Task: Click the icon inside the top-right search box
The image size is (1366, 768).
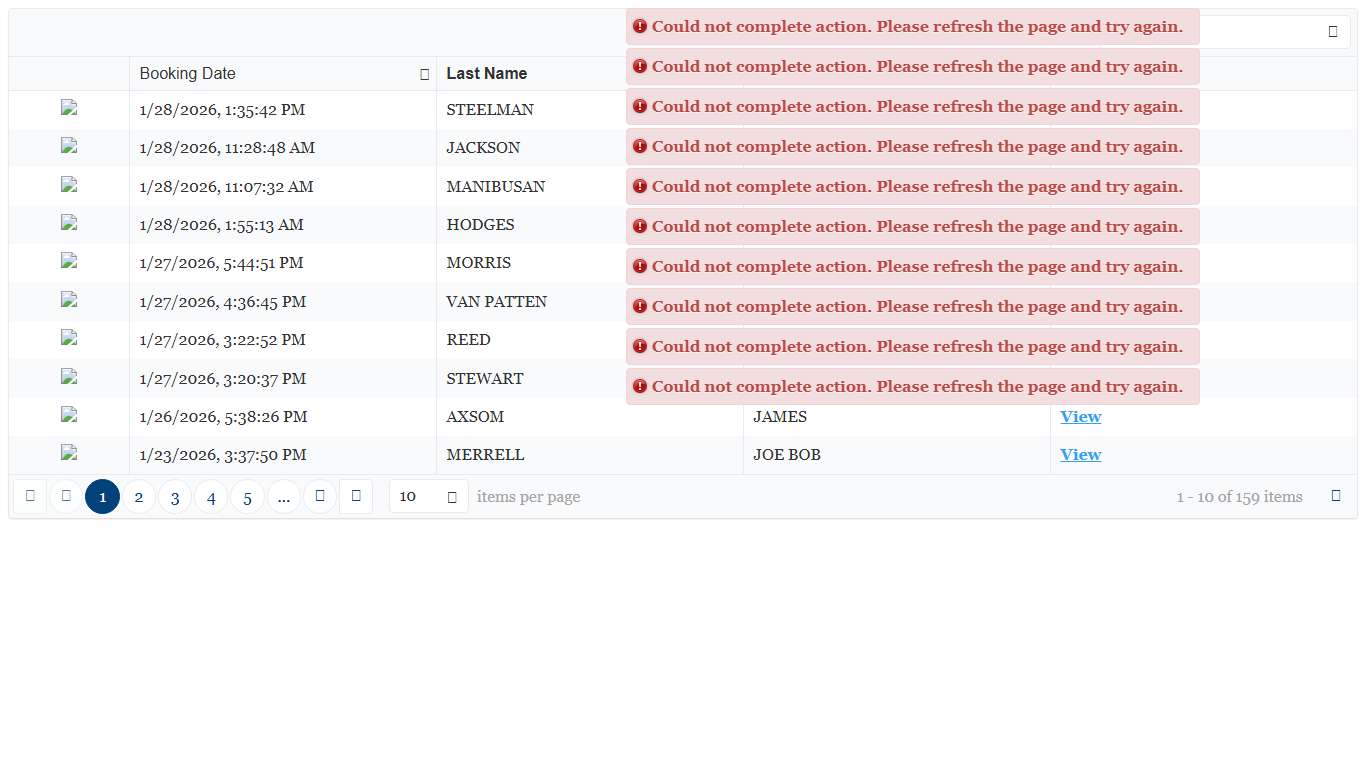Action: 1333,32
